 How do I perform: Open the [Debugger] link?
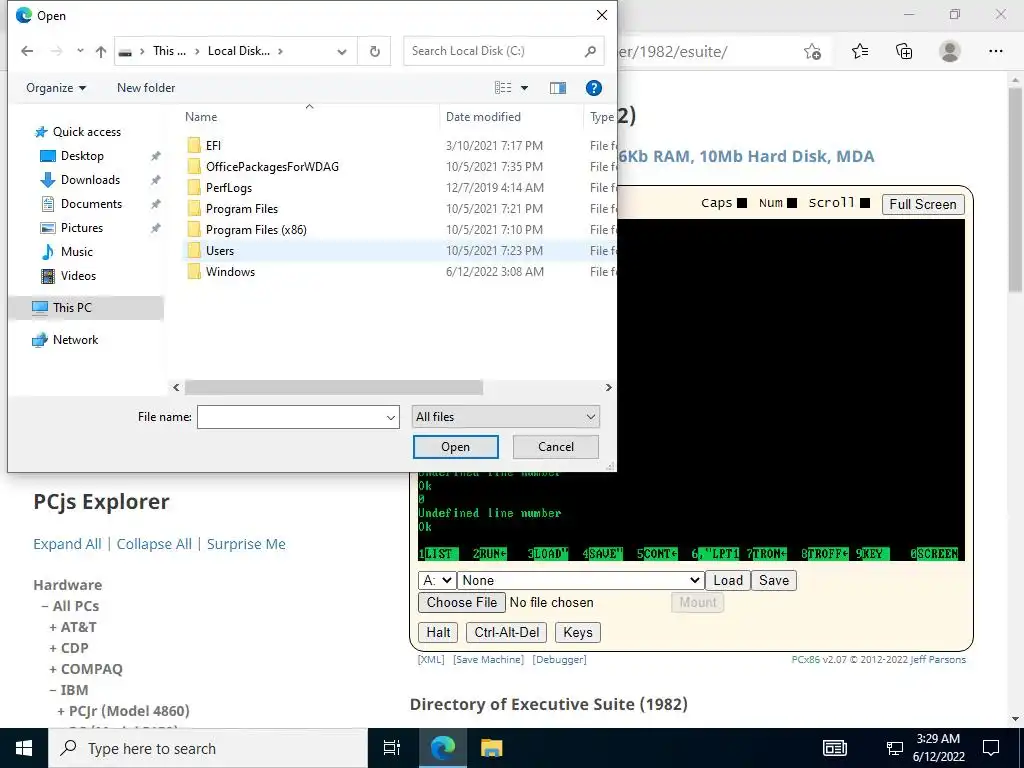tap(560, 660)
